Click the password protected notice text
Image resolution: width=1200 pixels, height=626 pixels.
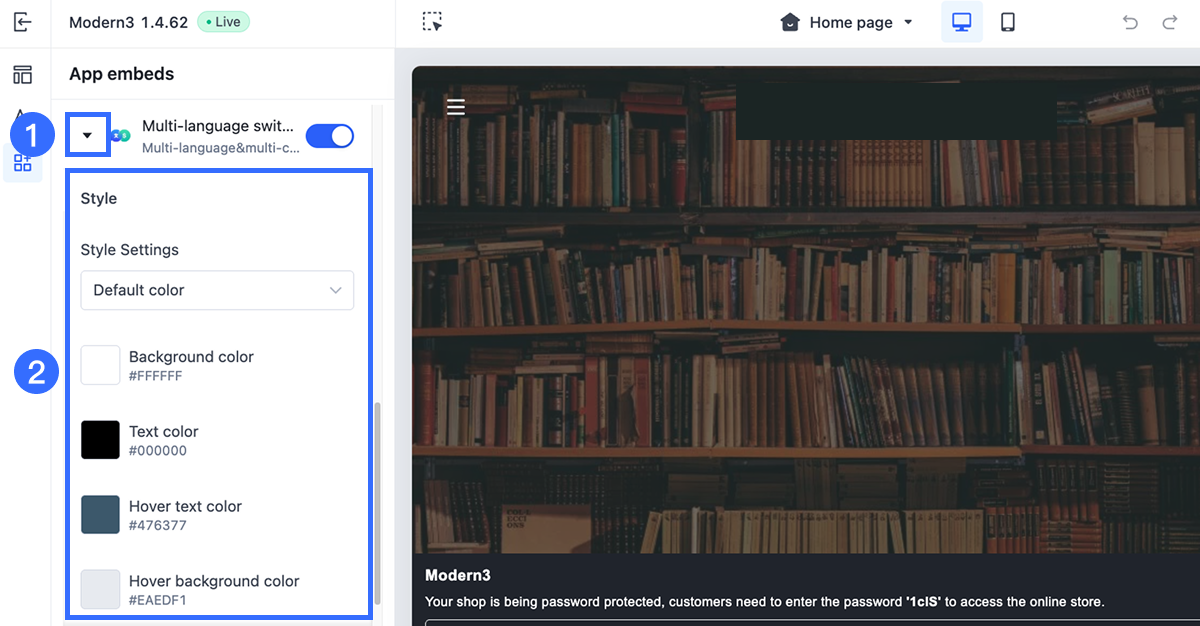pos(765,602)
